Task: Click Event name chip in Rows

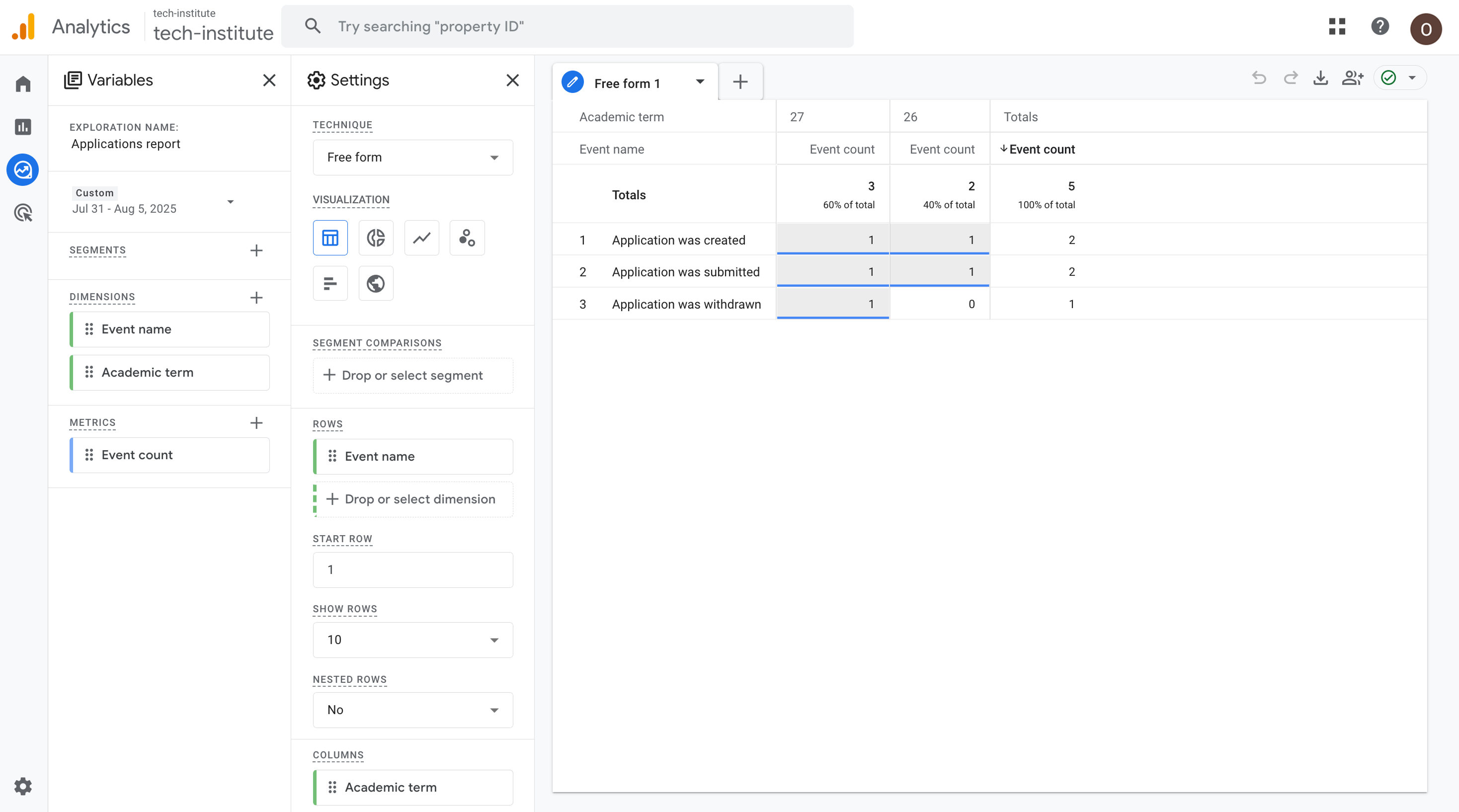Action: [413, 456]
